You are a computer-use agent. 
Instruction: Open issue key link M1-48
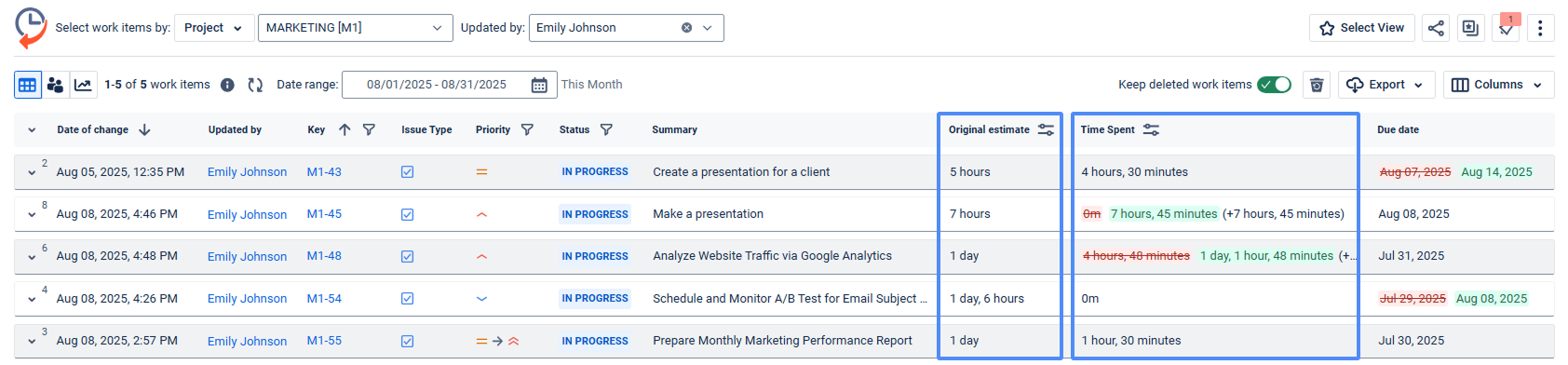(324, 256)
